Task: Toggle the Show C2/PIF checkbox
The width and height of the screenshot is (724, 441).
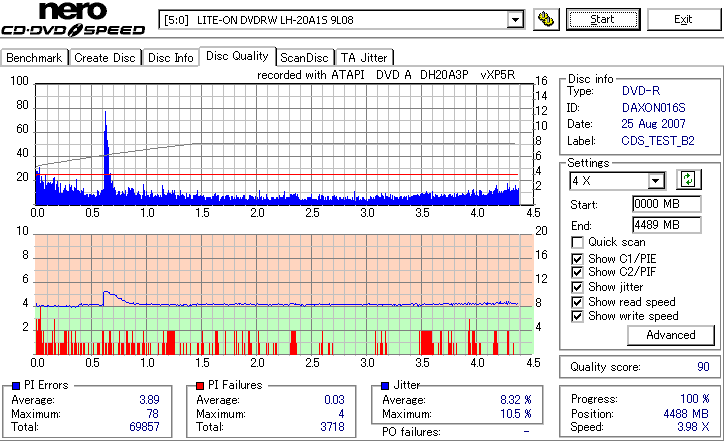Action: 577,272
